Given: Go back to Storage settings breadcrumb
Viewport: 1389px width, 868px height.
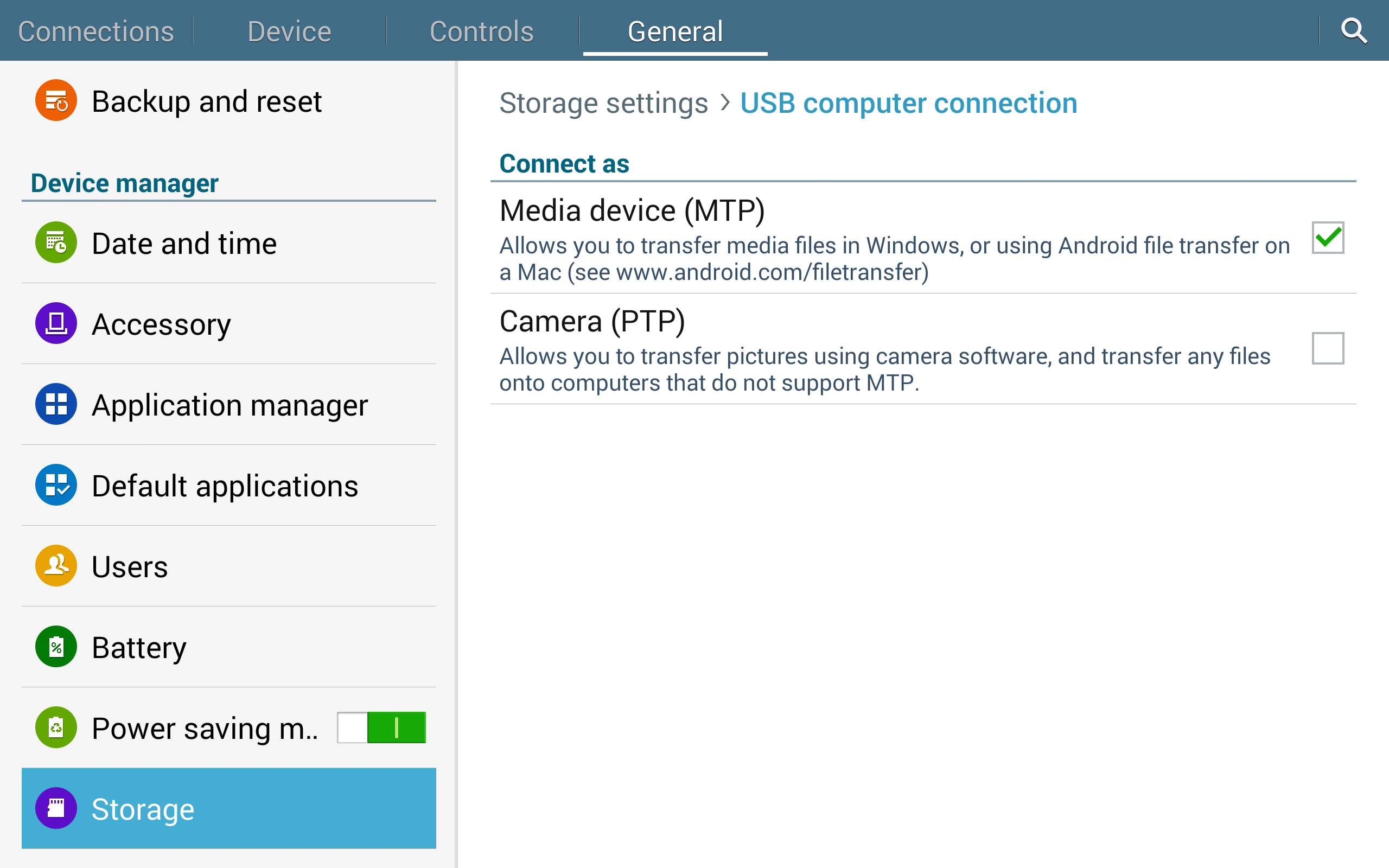Looking at the screenshot, I should tap(603, 104).
